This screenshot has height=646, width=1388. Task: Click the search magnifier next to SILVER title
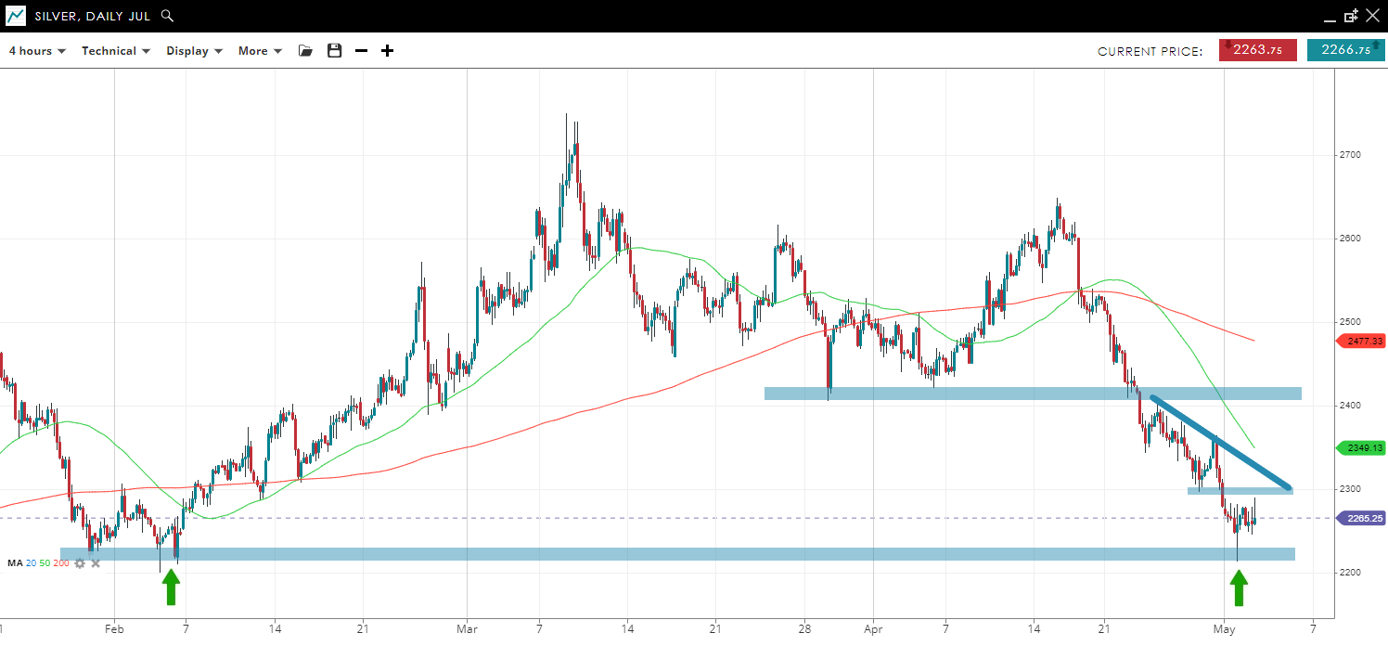pyautogui.click(x=167, y=16)
